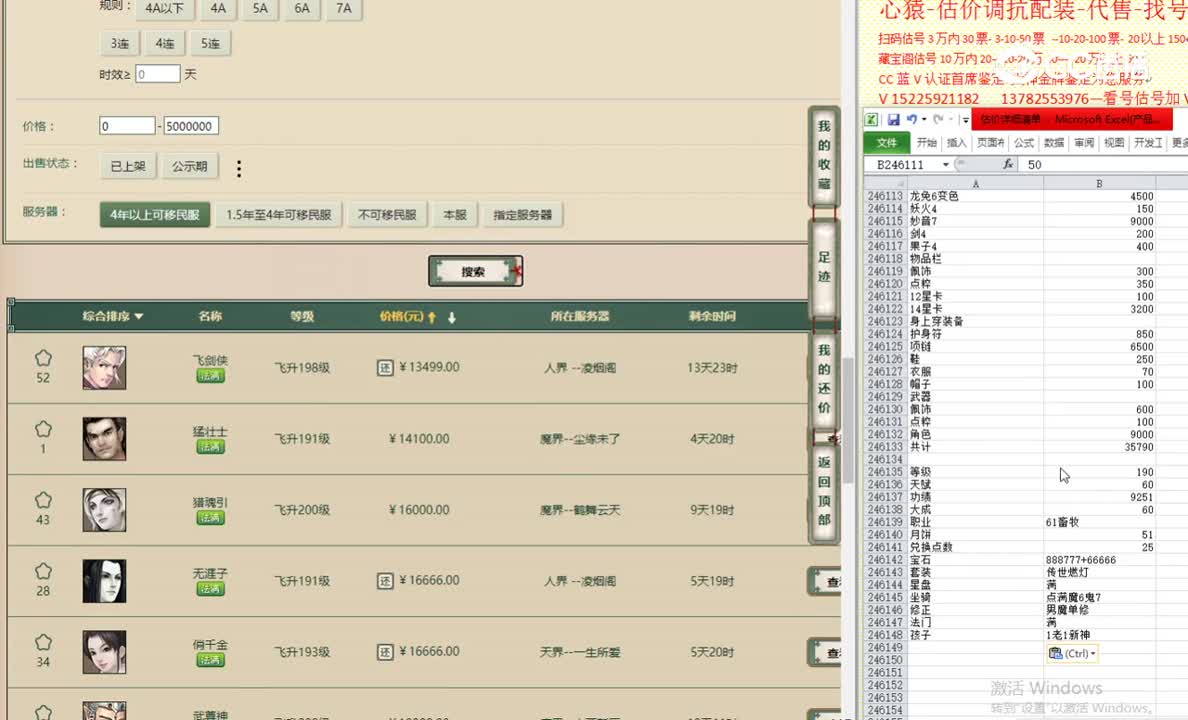The width and height of the screenshot is (1188, 720).
Task: Click the 时效 days input field
Action: [x=158, y=74]
